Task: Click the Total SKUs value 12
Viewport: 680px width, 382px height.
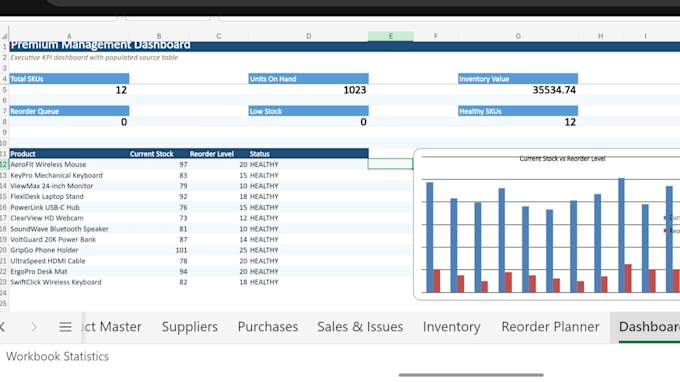Action: pos(69,90)
